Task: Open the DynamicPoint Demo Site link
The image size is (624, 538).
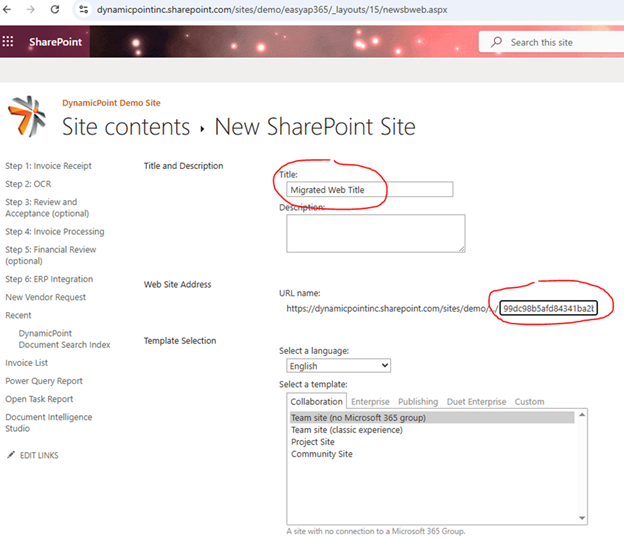Action: point(111,103)
